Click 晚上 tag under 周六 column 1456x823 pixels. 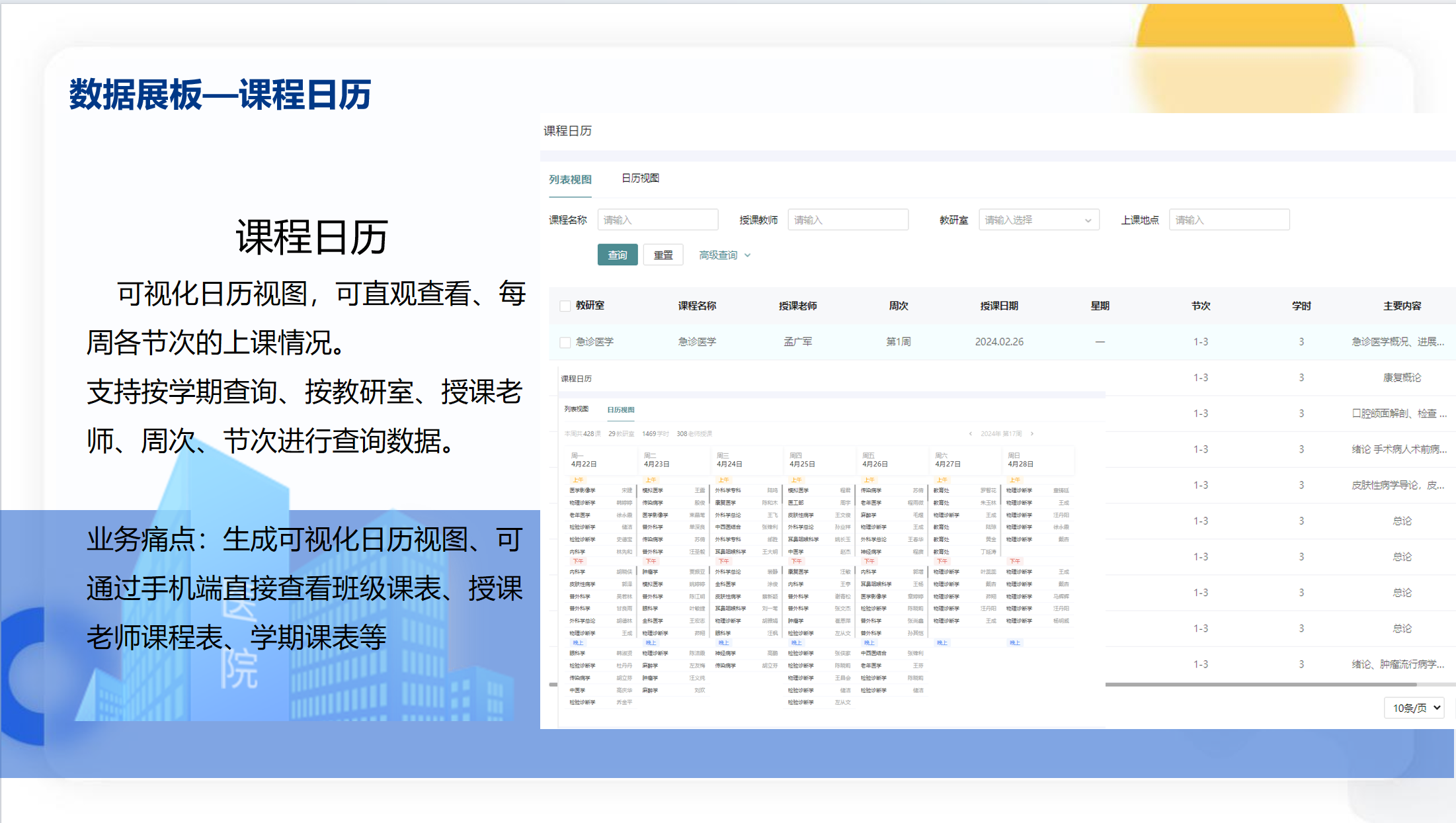click(x=942, y=642)
